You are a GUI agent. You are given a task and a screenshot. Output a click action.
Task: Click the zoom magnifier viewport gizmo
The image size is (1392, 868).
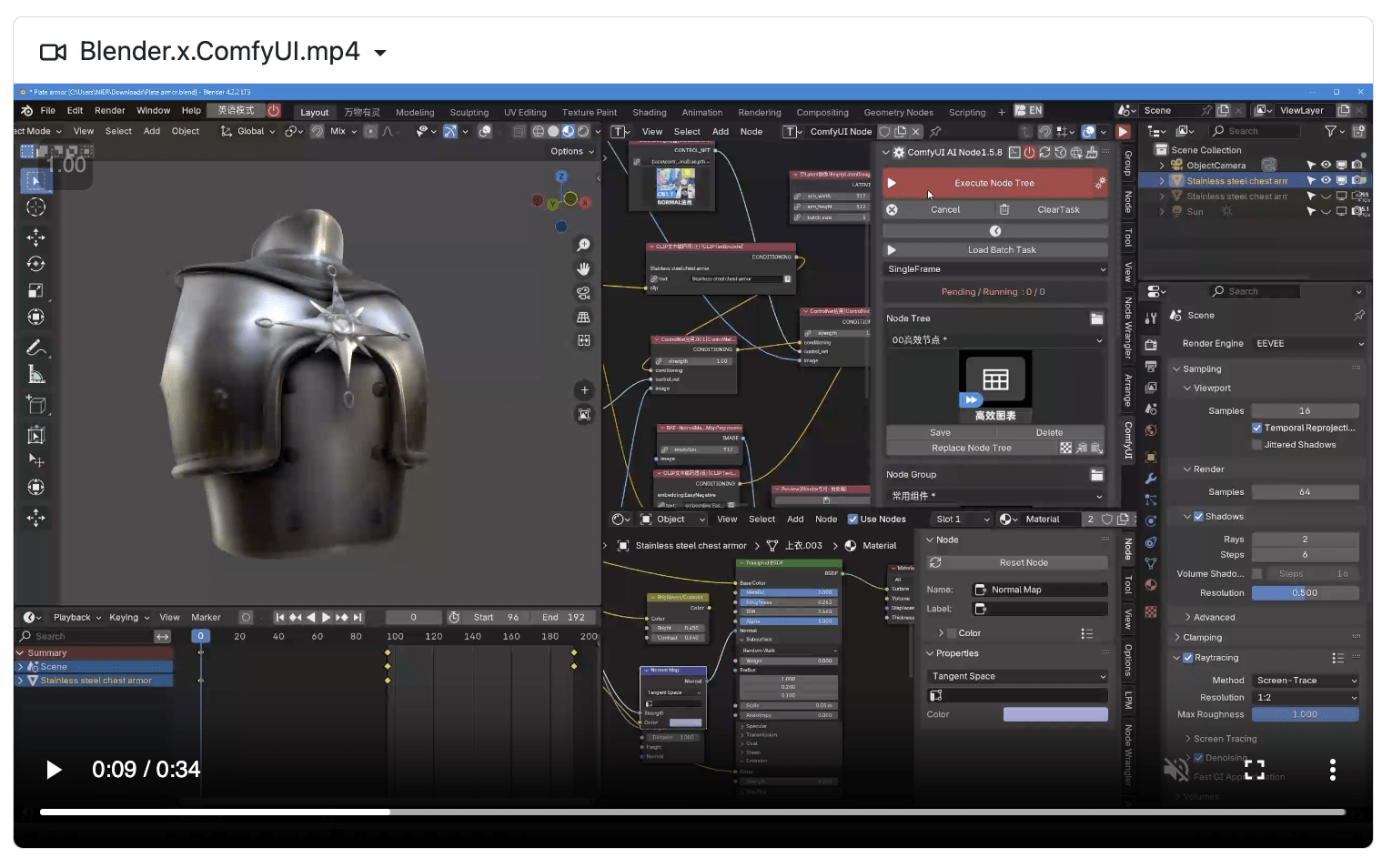pyautogui.click(x=583, y=245)
